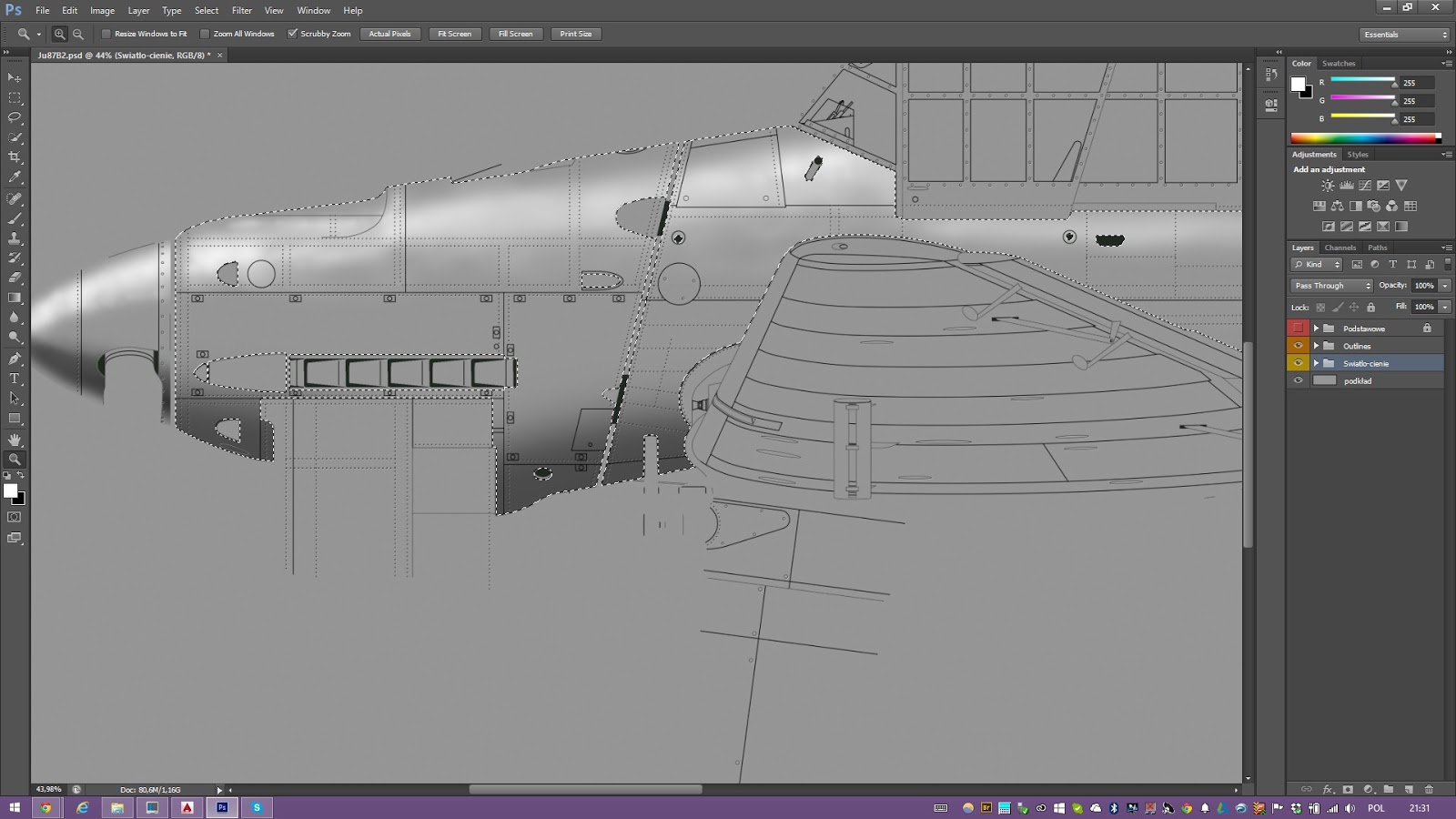Show the Podstawowe layer group

(x=1298, y=329)
